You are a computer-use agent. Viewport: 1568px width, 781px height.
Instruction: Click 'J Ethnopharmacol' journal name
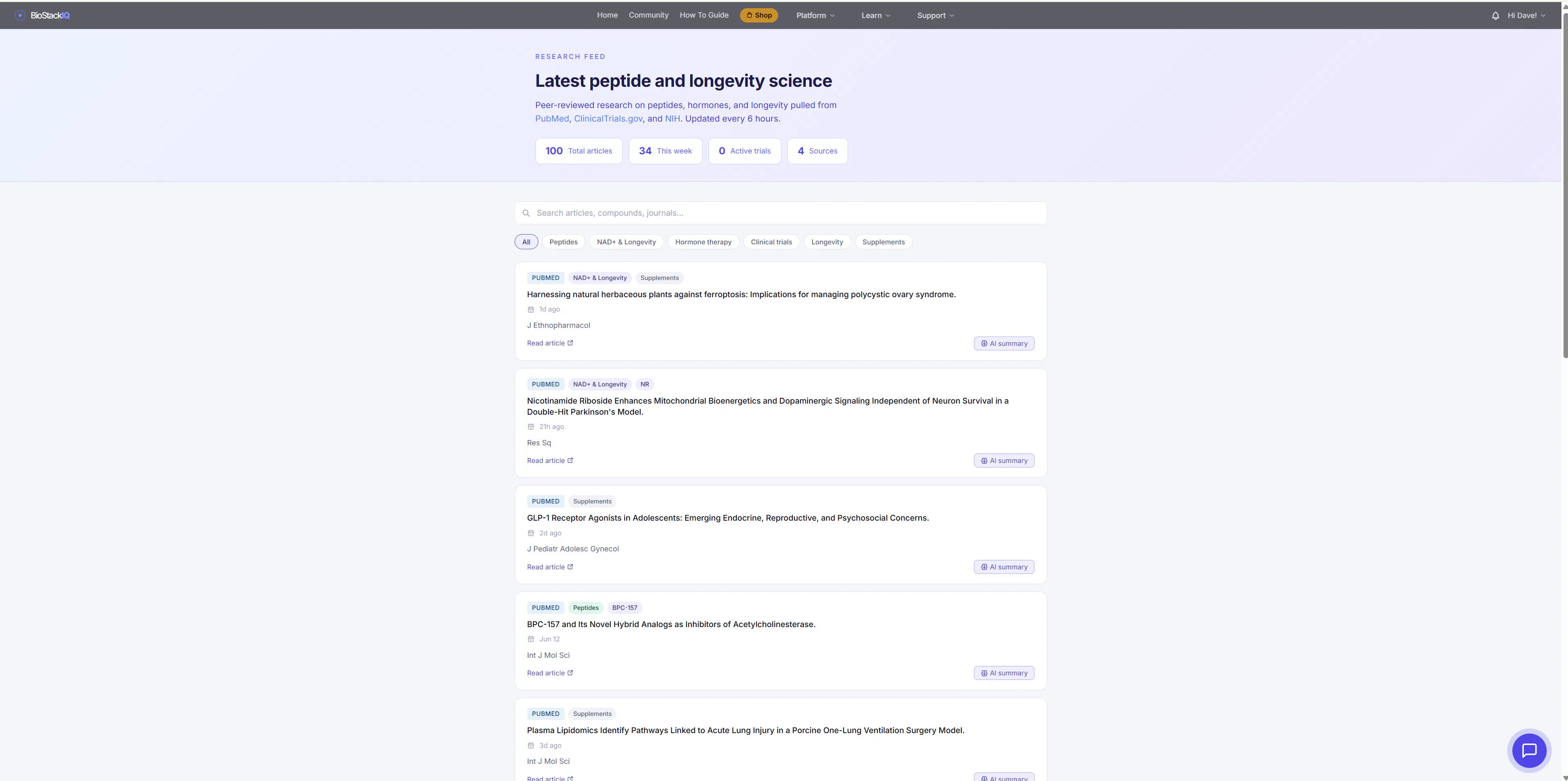[558, 325]
